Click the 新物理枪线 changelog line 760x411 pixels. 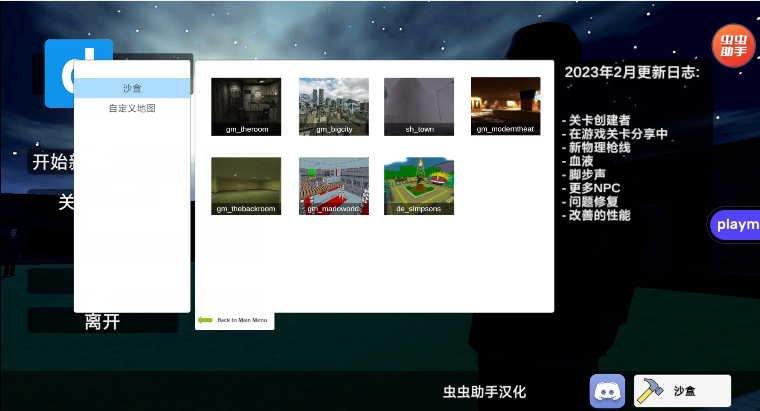click(596, 147)
